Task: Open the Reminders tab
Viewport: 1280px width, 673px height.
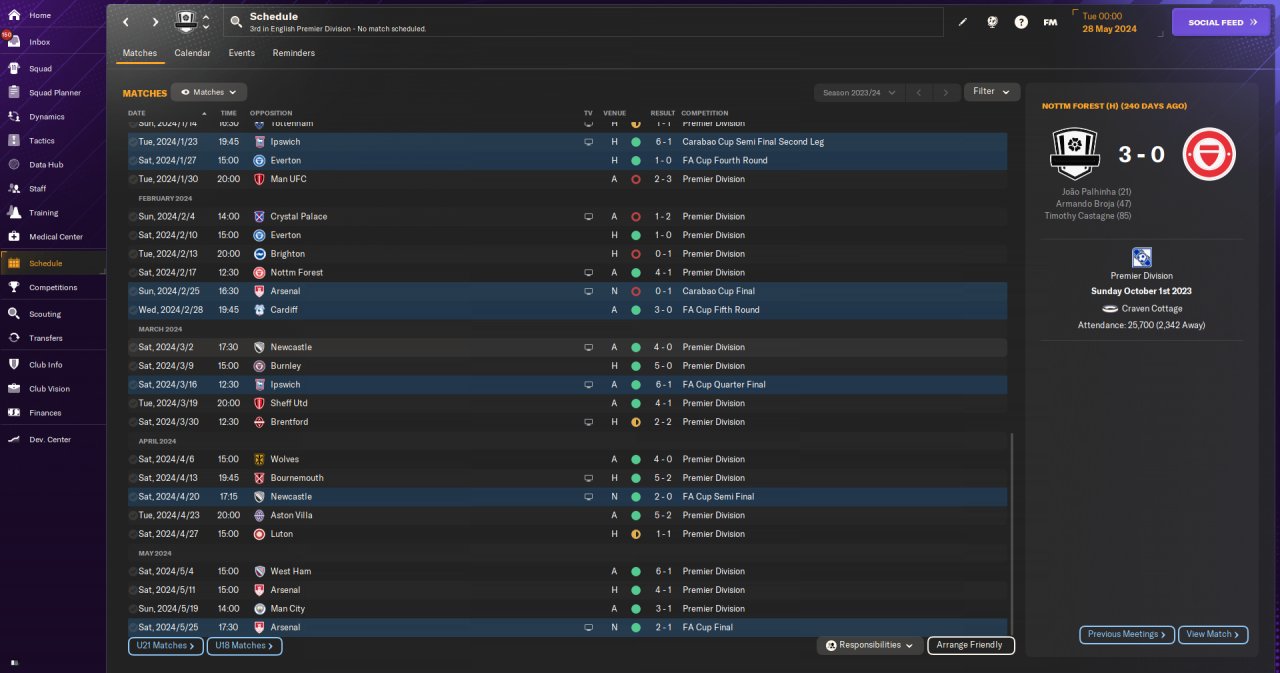Action: pyautogui.click(x=293, y=53)
